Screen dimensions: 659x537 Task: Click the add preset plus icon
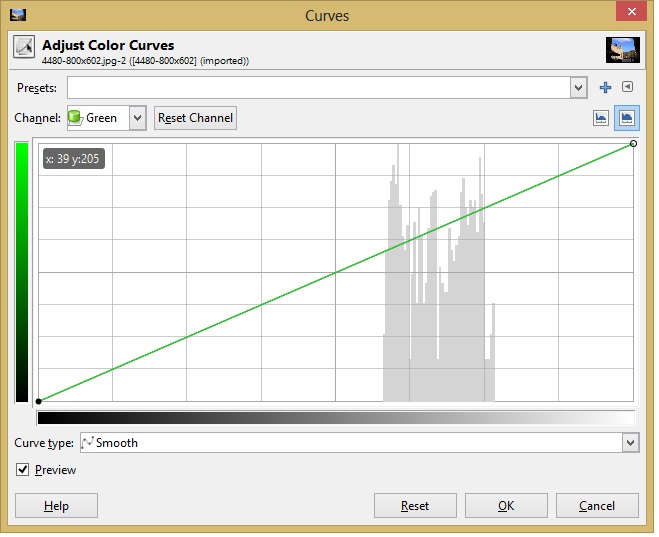coord(605,88)
